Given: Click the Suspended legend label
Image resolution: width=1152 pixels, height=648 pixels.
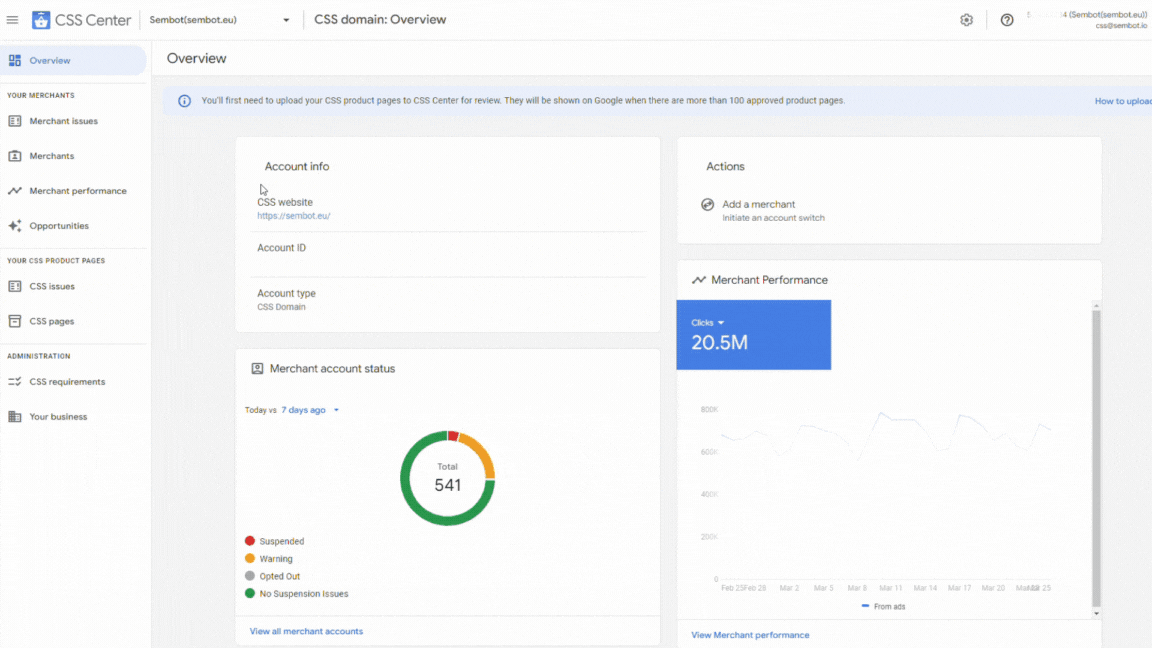Looking at the screenshot, I should [281, 541].
